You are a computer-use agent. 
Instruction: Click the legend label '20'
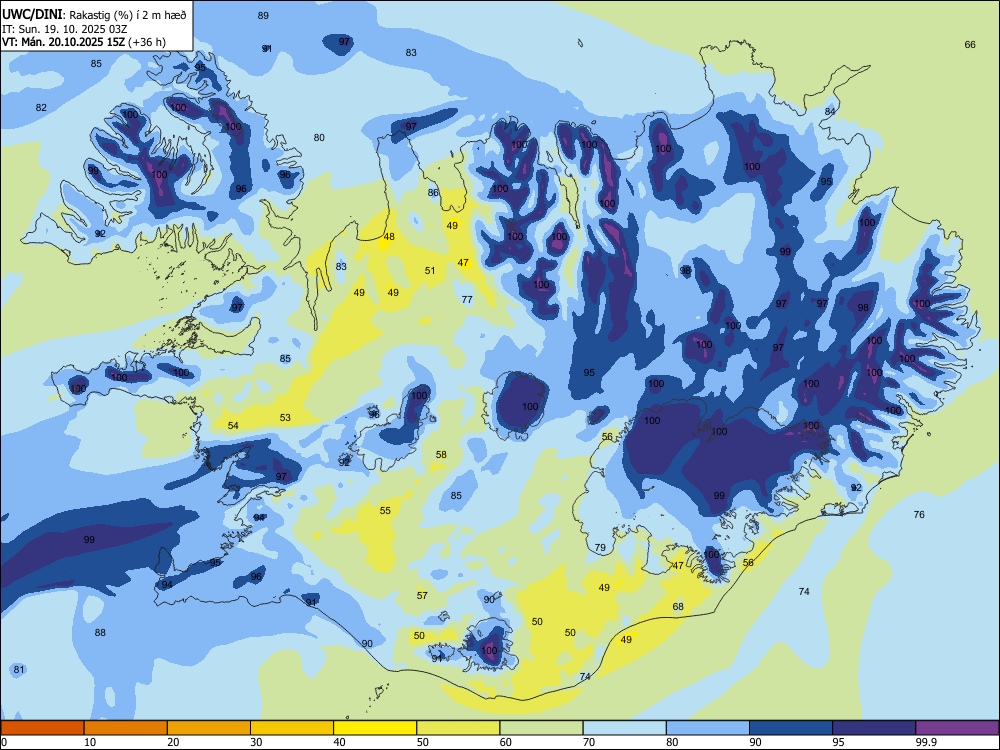173,742
